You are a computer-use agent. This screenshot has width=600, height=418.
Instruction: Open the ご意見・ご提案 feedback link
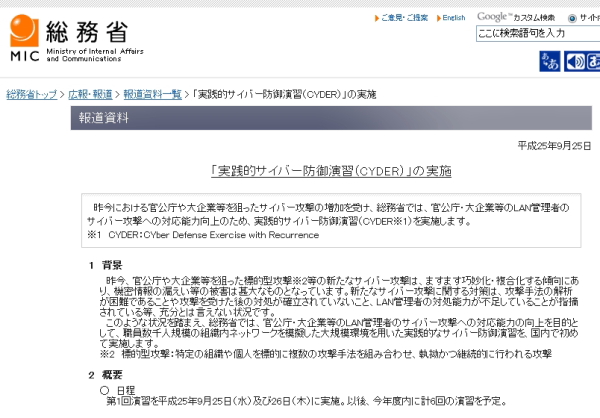[x=405, y=18]
